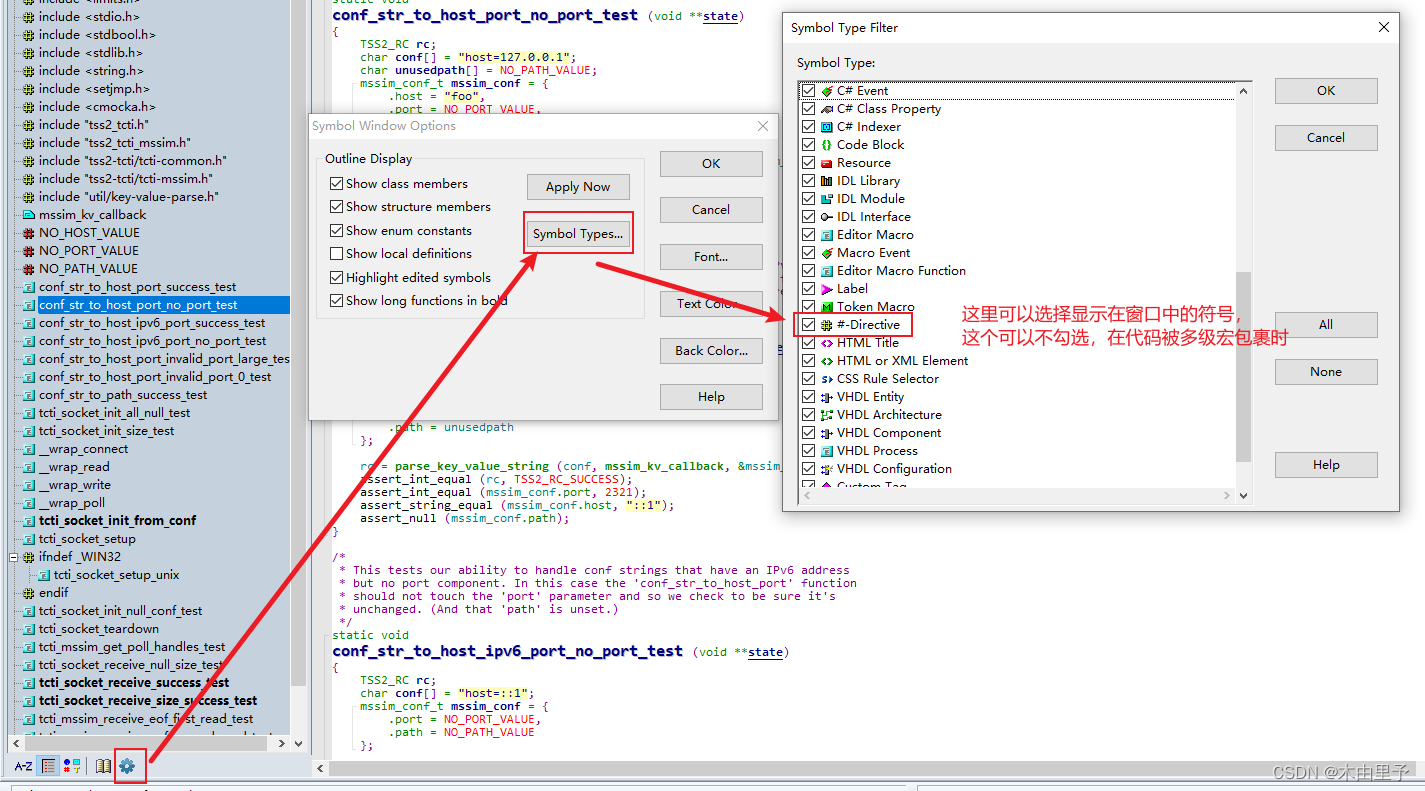Uncheck "#-Directive" in the Symbol Type list

click(808, 324)
